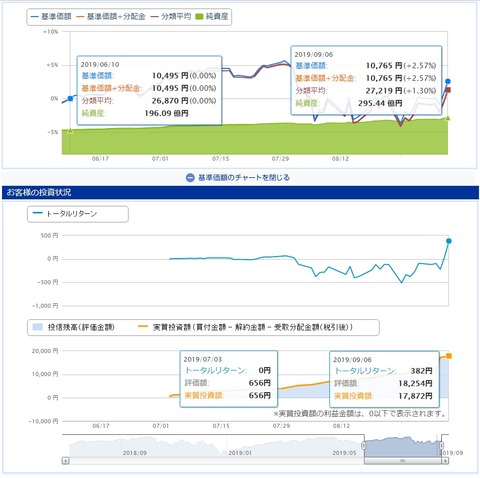The height and width of the screenshot is (478, 480).
Task: Click the left range handle of the navigator
Action: pos(364,445)
